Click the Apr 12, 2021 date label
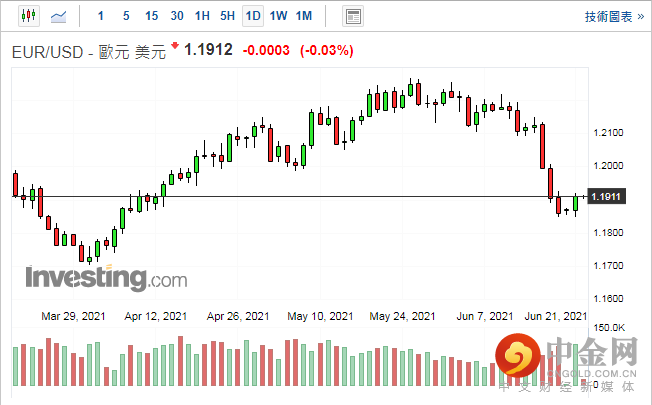The width and height of the screenshot is (652, 405). click(x=156, y=316)
